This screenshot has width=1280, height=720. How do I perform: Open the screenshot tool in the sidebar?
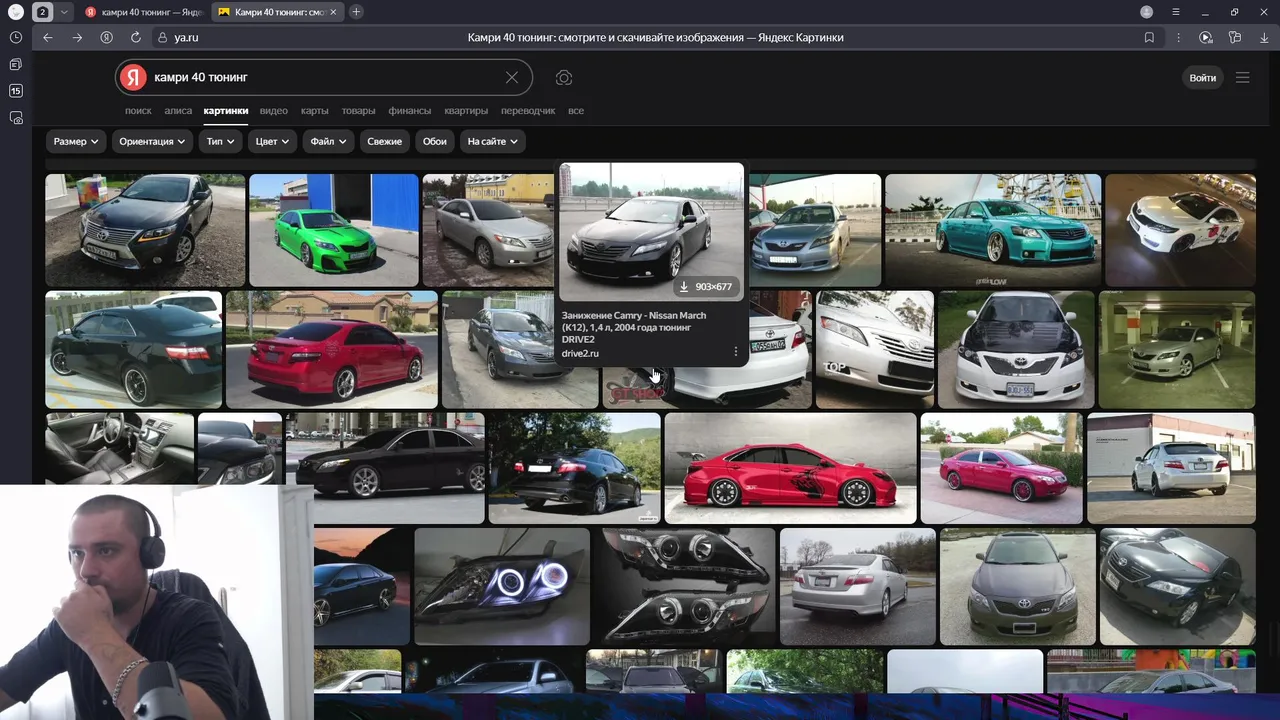point(16,118)
